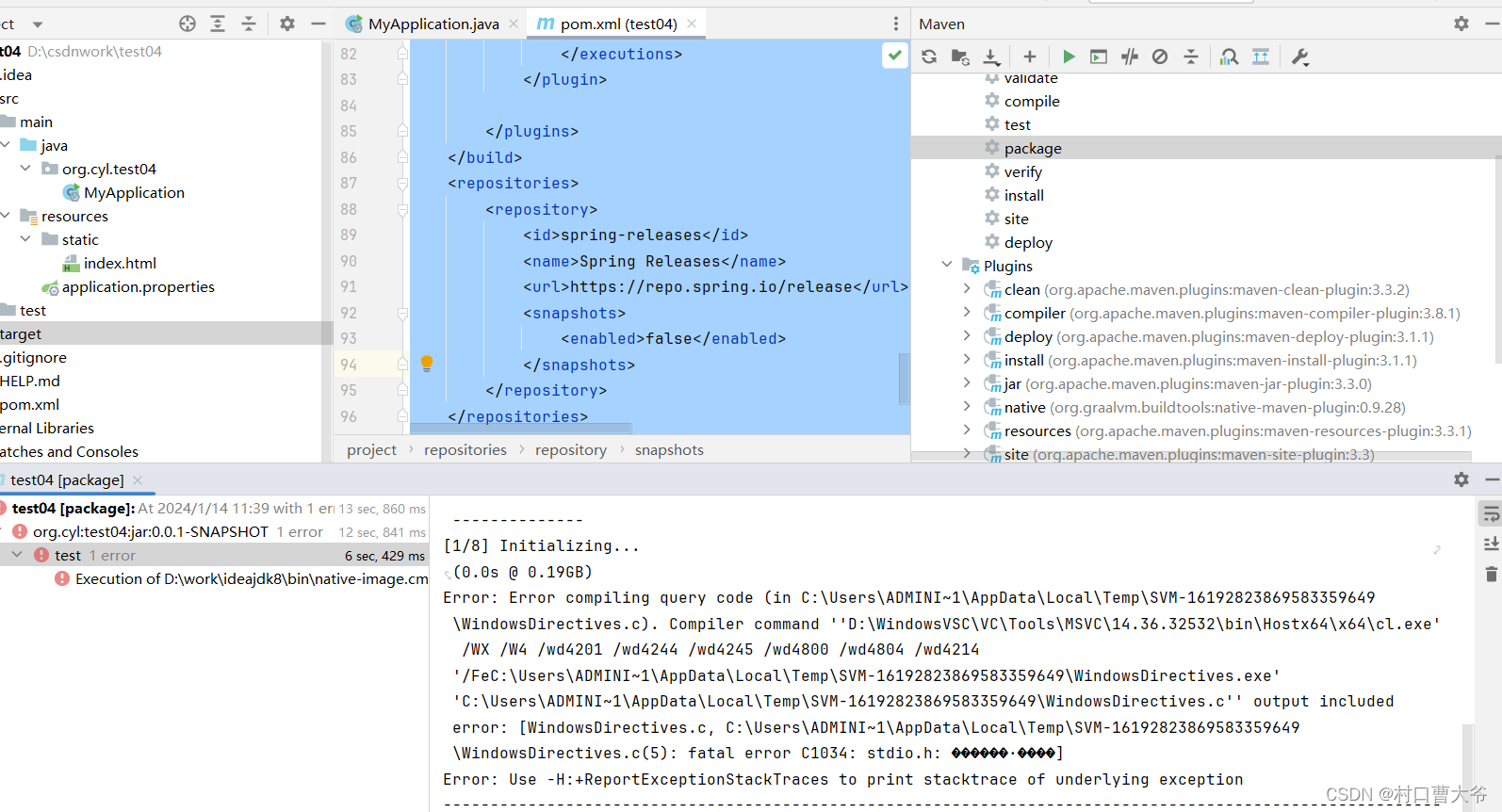1502x812 pixels.
Task: Hide the Run tool window
Action: [1493, 479]
